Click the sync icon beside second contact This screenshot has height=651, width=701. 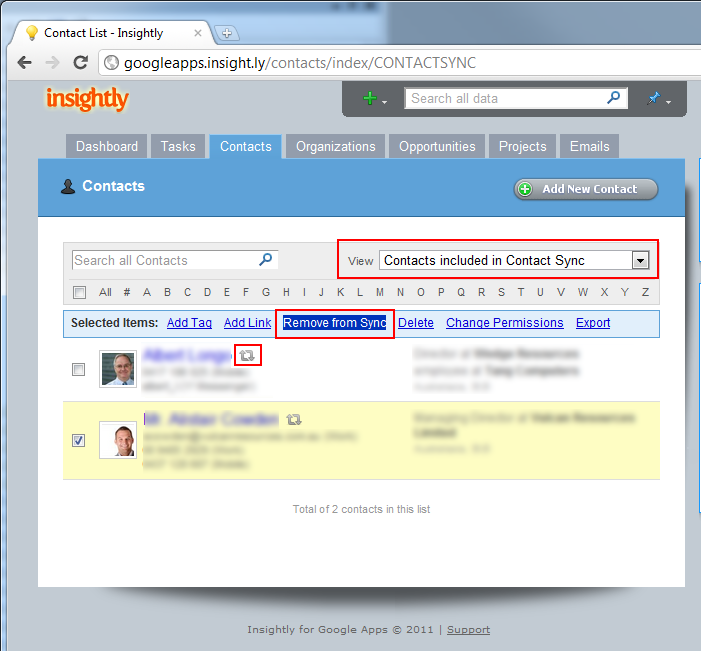pyautogui.click(x=294, y=419)
